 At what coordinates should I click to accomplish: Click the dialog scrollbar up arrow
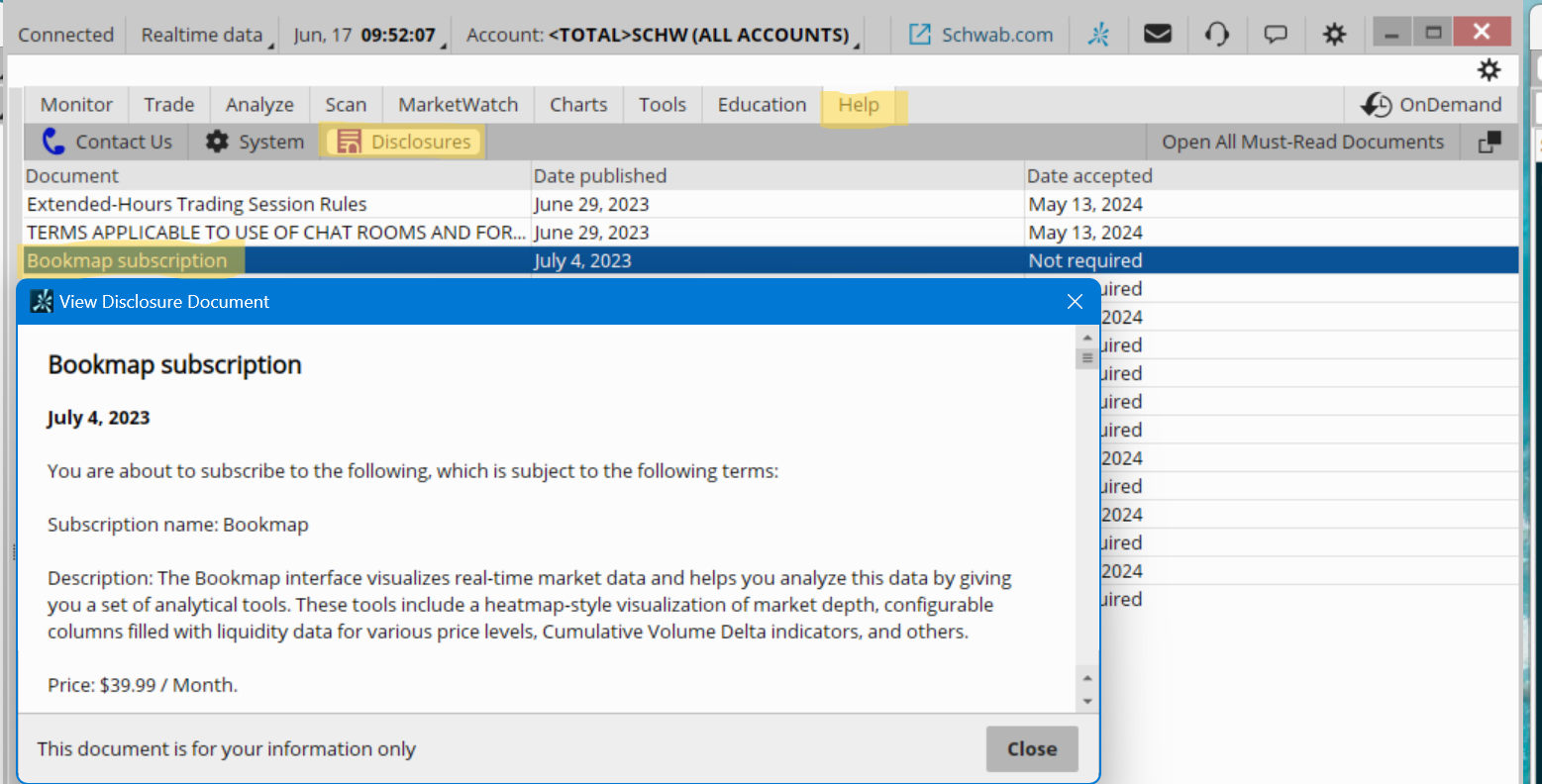click(1087, 338)
